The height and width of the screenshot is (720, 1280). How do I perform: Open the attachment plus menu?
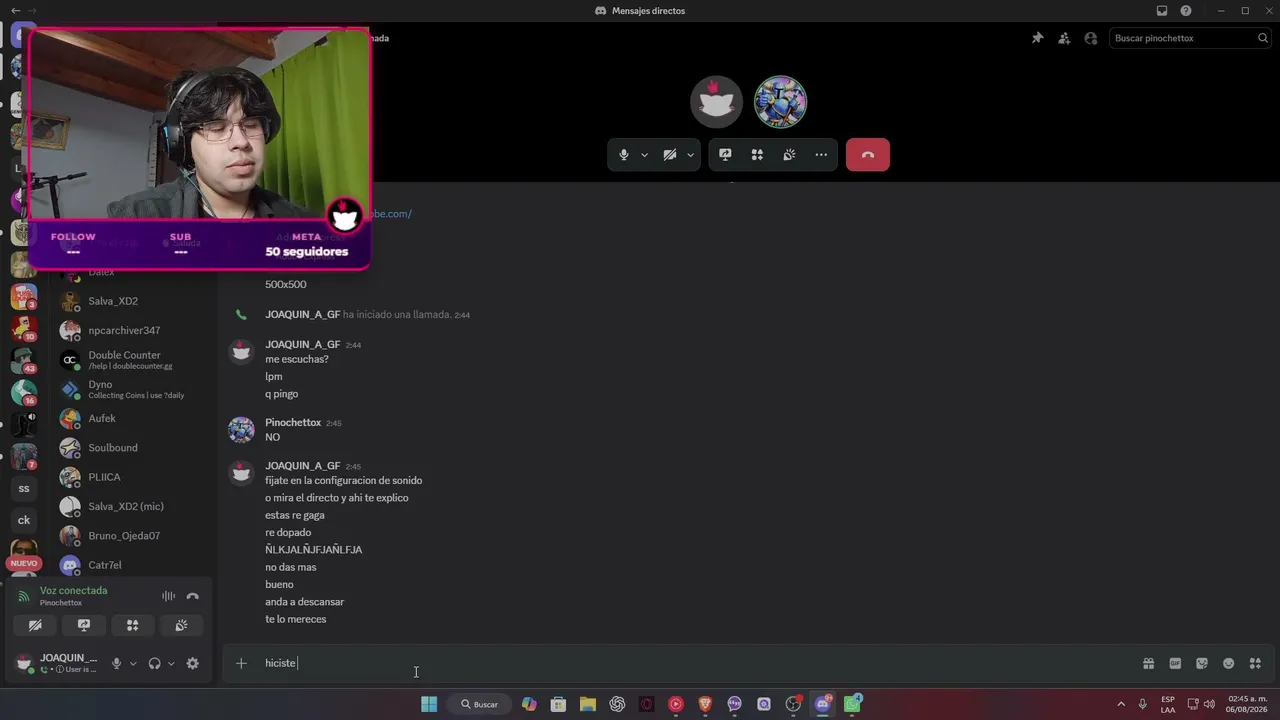pyautogui.click(x=241, y=663)
